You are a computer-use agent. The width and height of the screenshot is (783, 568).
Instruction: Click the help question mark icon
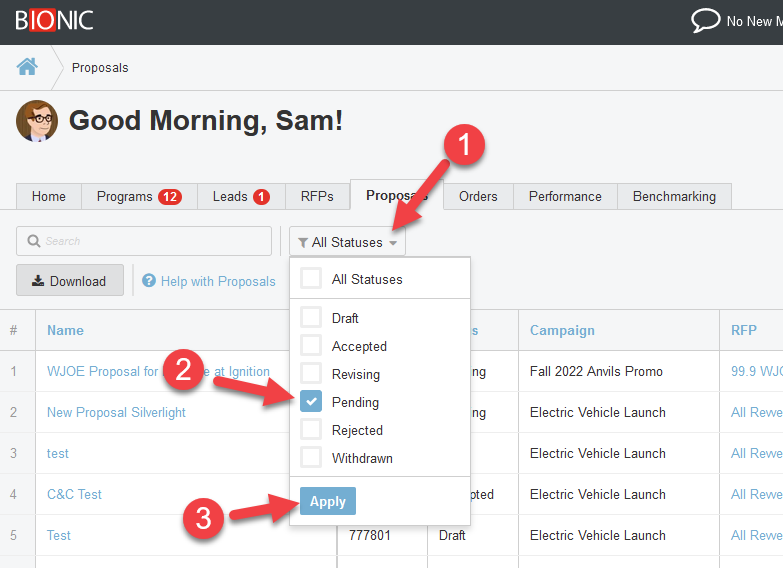tap(149, 281)
